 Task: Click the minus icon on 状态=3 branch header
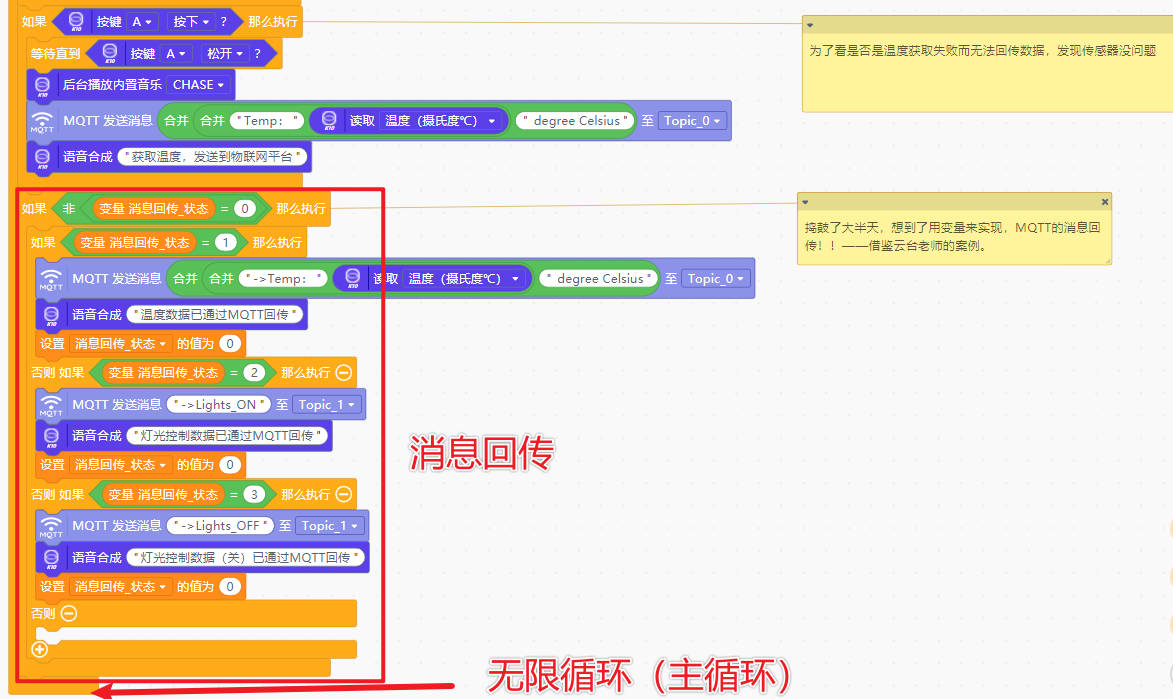pyautogui.click(x=344, y=495)
